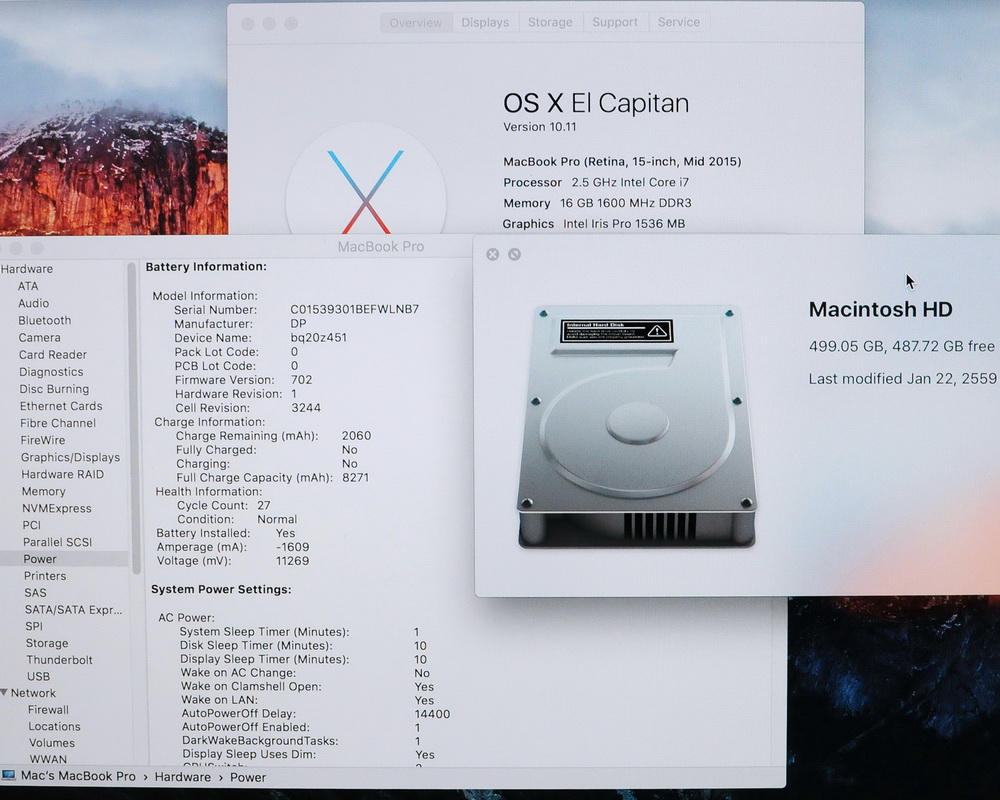The height and width of the screenshot is (800, 1000).
Task: Select PCI in the sidebar
Action: [x=31, y=525]
